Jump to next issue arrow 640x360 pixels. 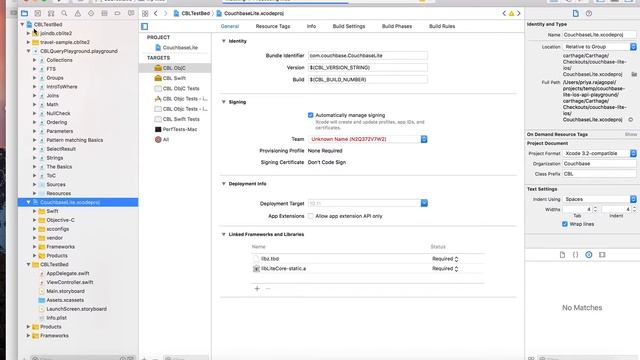[x=519, y=13]
